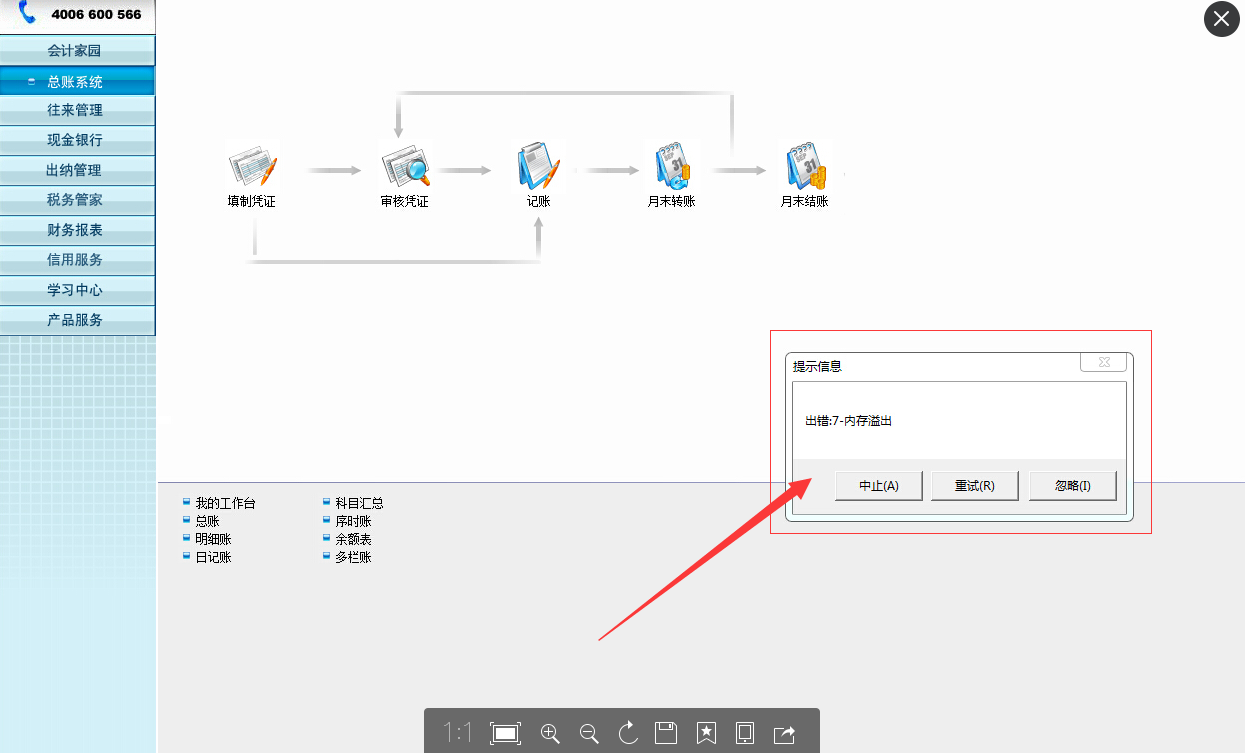Open 月末转账 calendar icon

tap(671, 167)
